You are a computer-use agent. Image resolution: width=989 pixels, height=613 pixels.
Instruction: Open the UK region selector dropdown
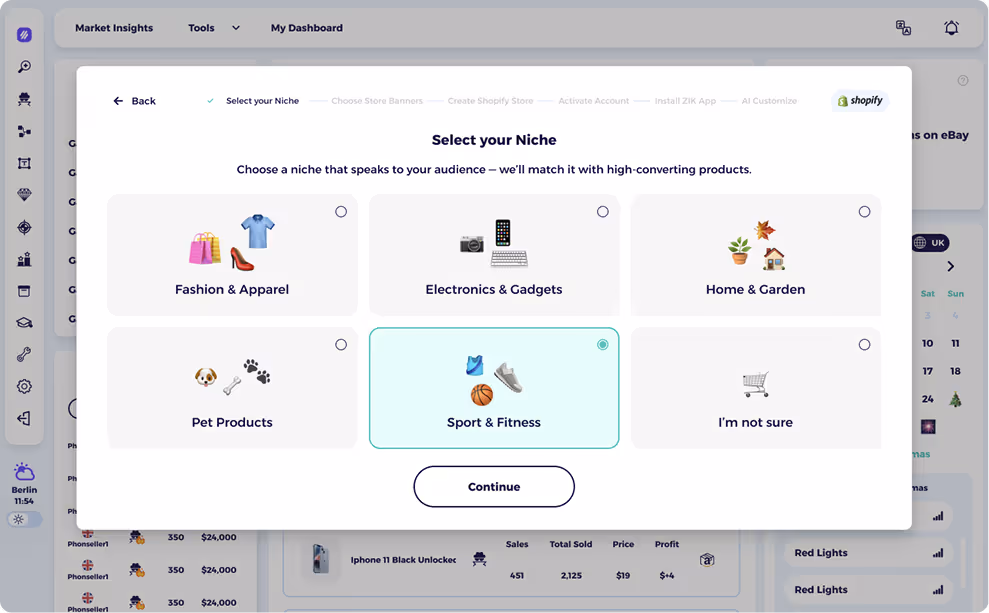tap(929, 242)
